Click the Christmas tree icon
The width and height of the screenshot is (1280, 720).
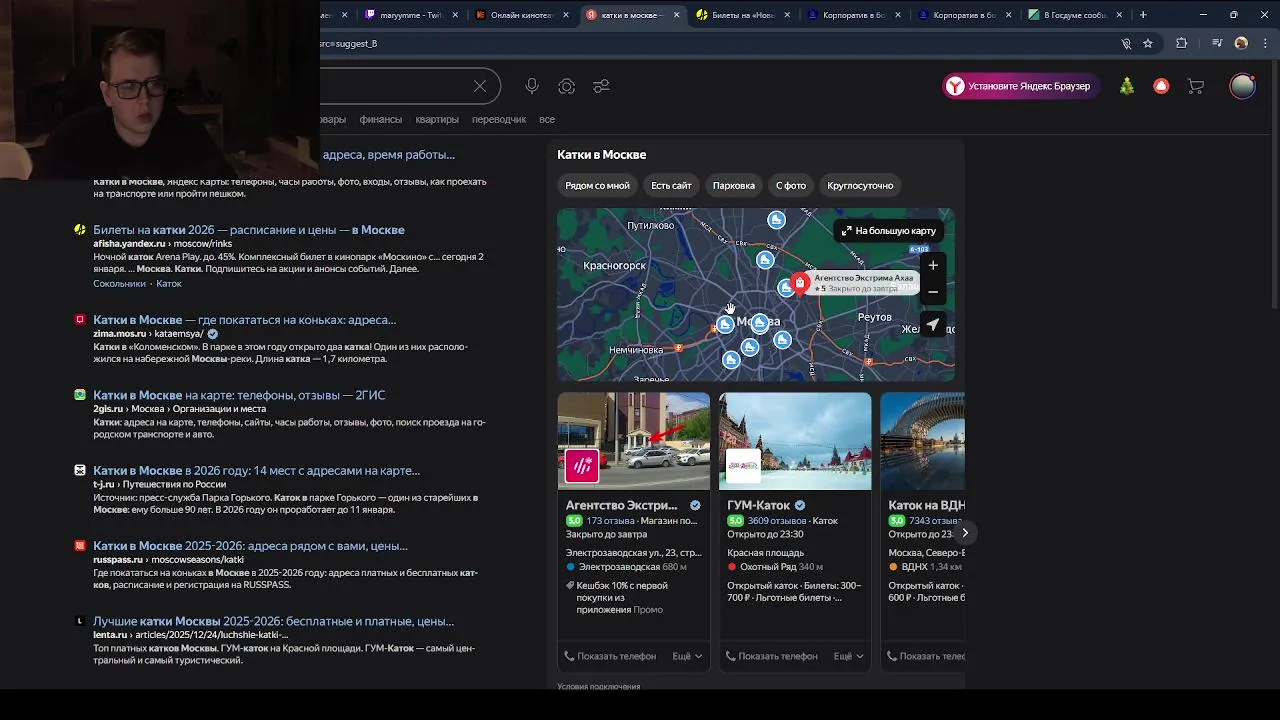pos(1127,86)
